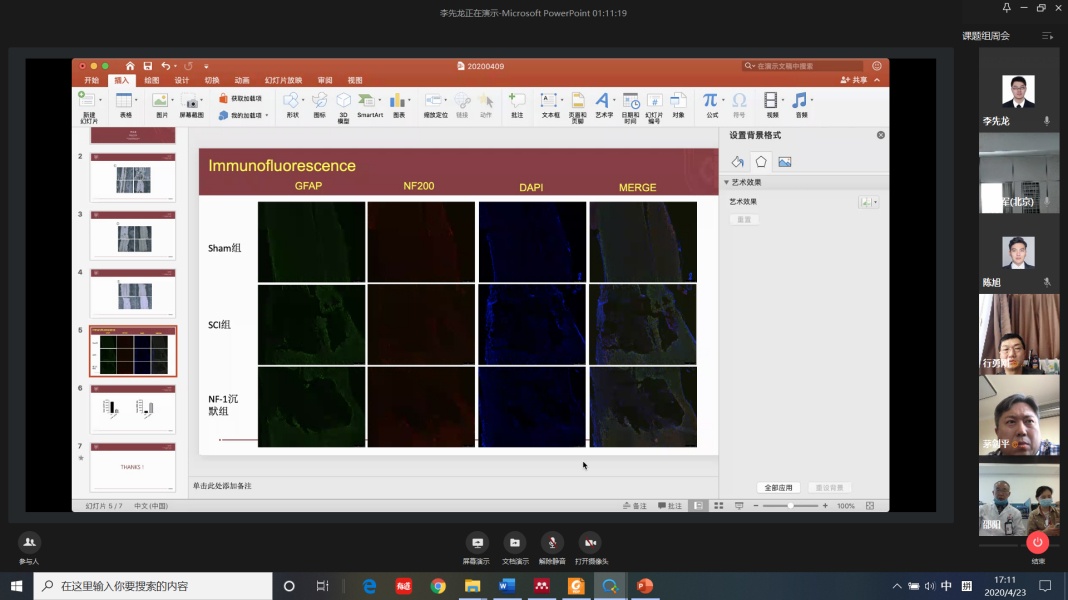This screenshot has height=600, width=1068.
Task: Click the 公式 (equation) pi icon
Action: 711,102
